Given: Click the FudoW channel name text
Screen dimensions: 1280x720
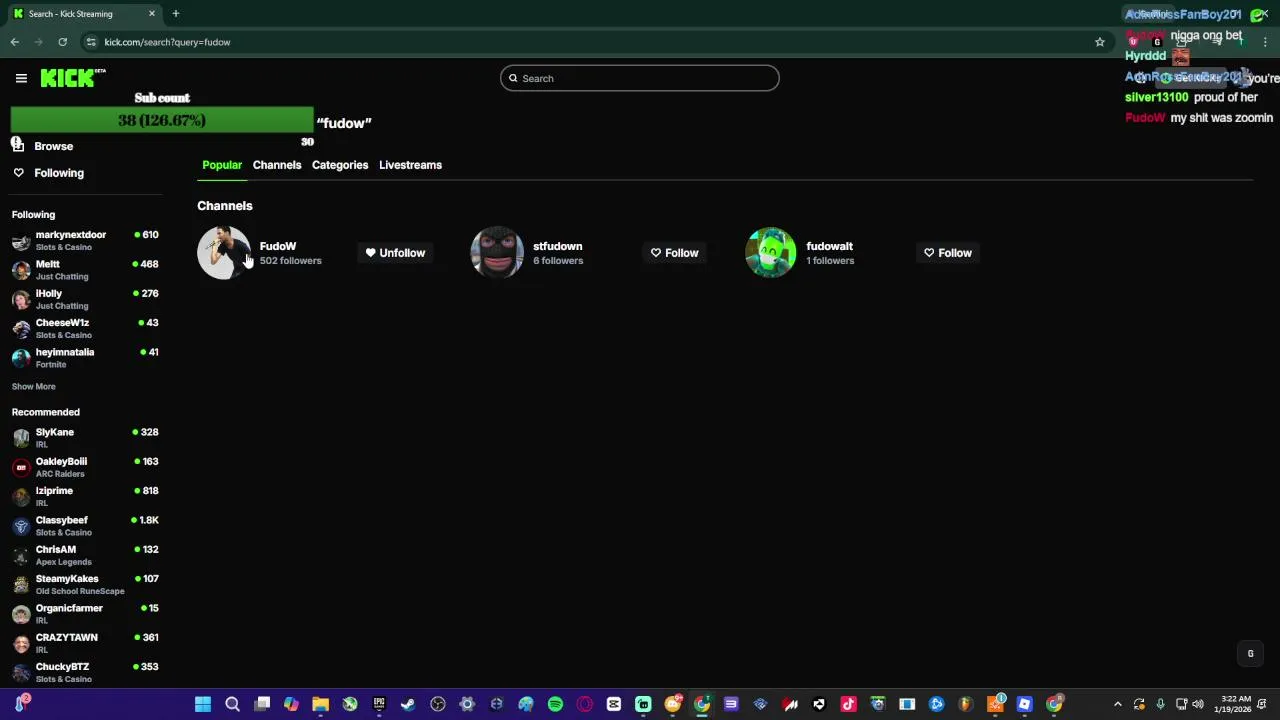Looking at the screenshot, I should tap(278, 246).
